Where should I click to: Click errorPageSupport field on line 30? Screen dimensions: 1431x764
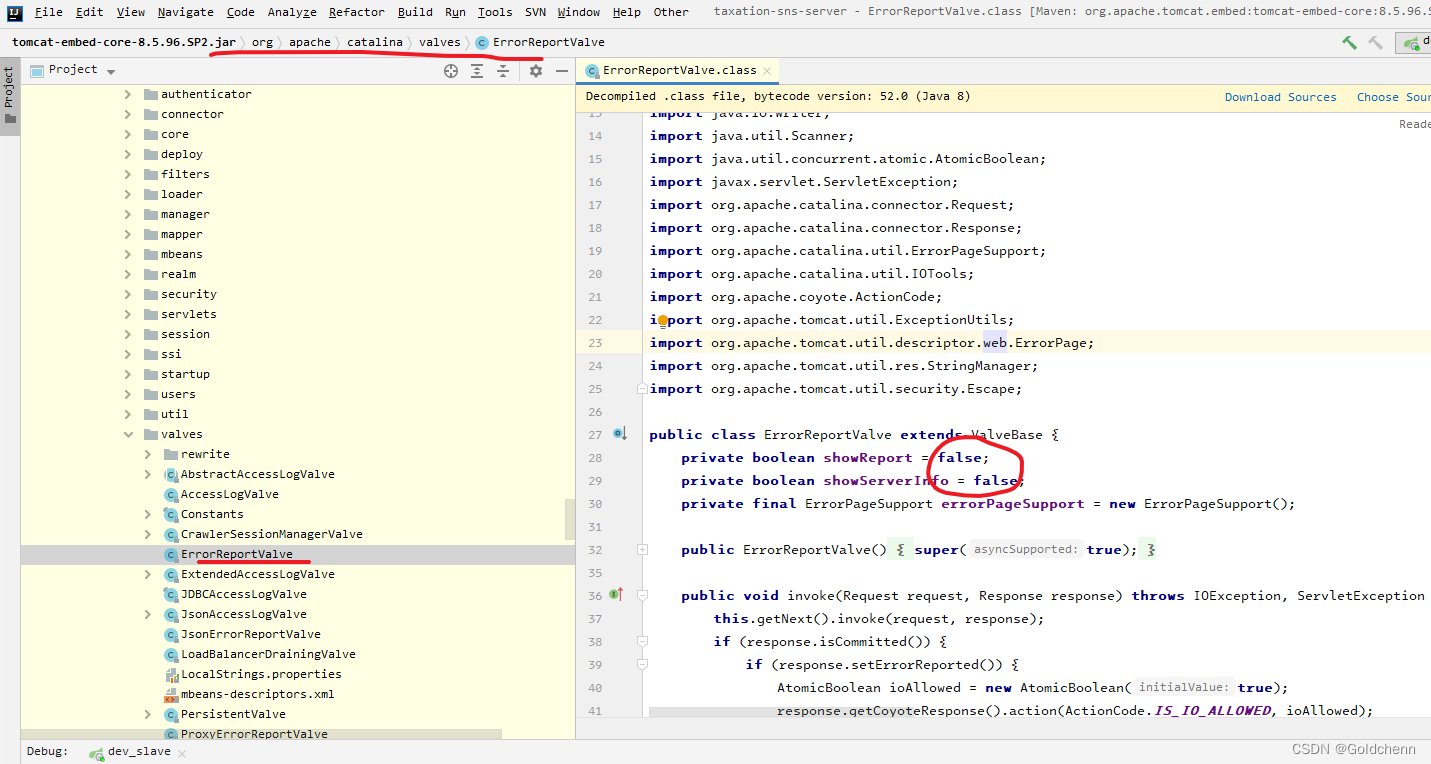pos(1012,504)
